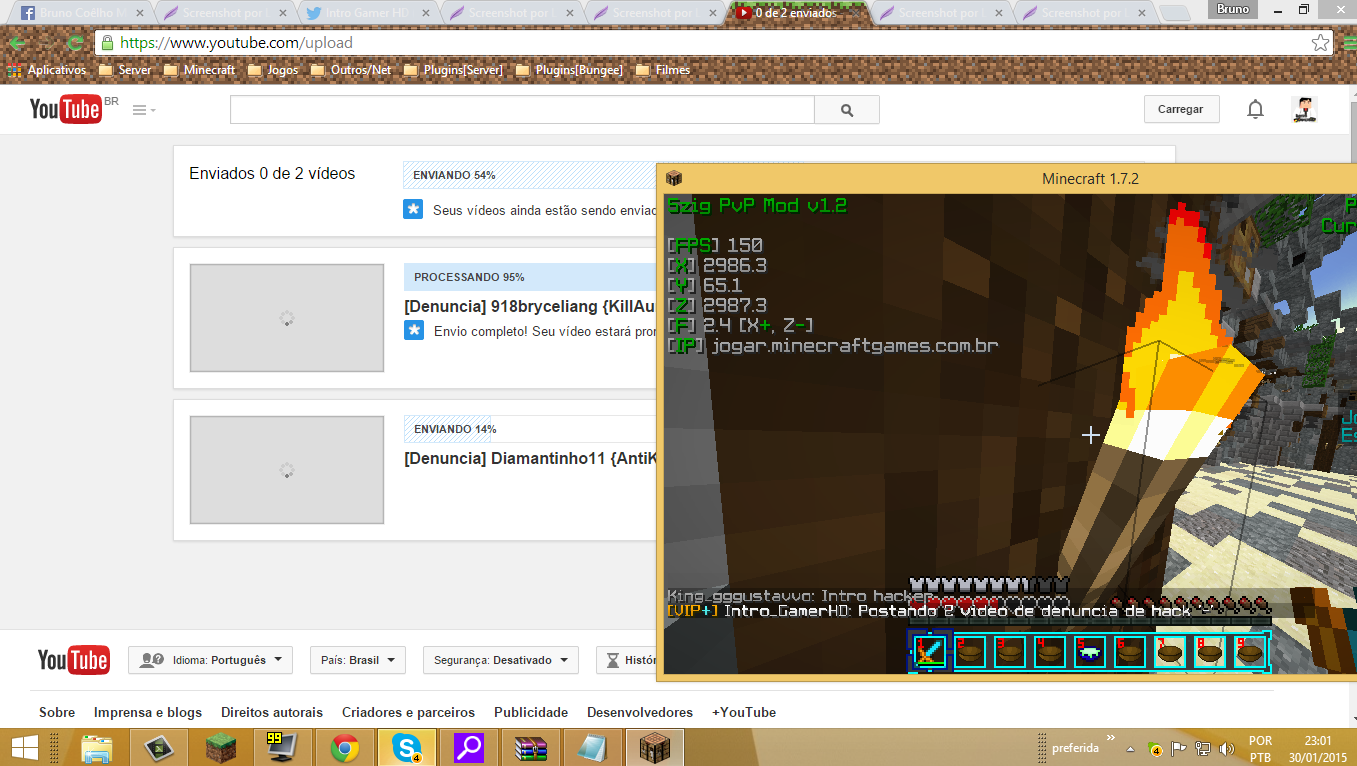Click the [Denuncia] 918bryceliang video title
Viewport: 1357px width, 766px height.
530,307
